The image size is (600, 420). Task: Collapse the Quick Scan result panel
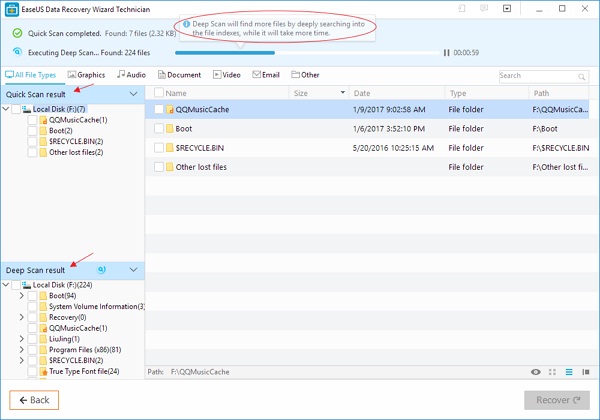click(134, 93)
